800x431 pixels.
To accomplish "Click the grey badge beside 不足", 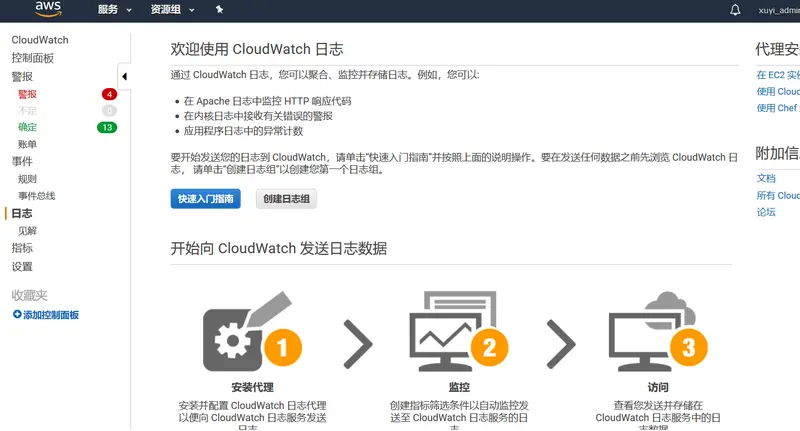I will click(109, 111).
